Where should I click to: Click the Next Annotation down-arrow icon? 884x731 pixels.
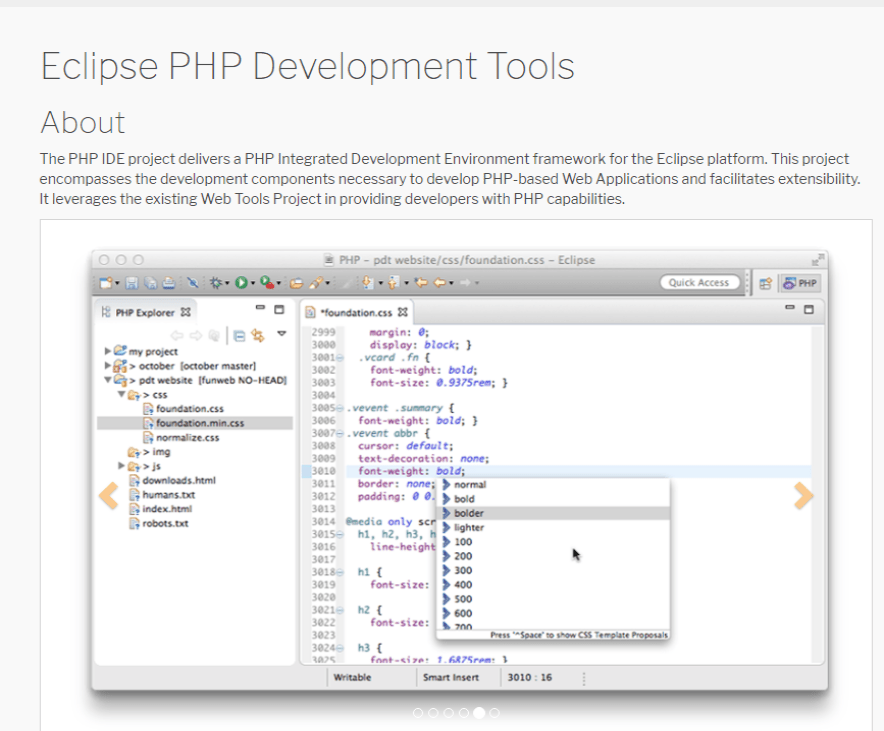click(x=368, y=283)
